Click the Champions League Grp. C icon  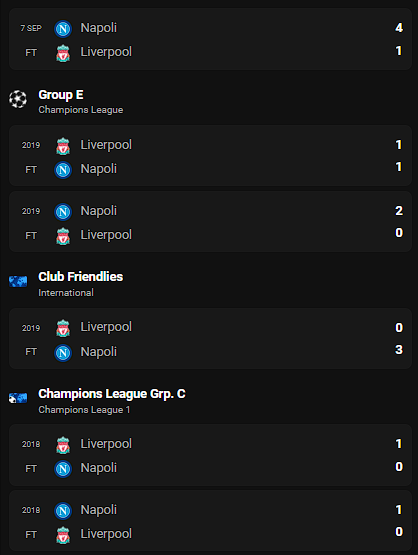click(x=18, y=398)
